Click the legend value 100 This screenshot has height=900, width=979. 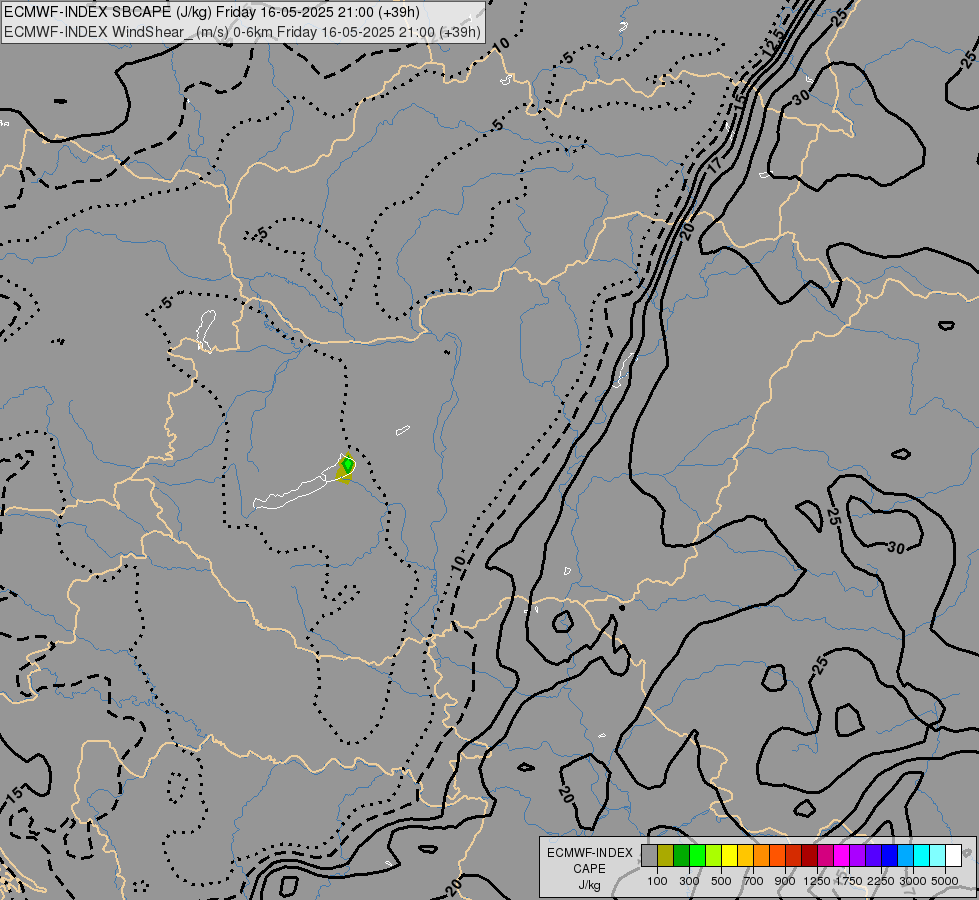(x=657, y=881)
